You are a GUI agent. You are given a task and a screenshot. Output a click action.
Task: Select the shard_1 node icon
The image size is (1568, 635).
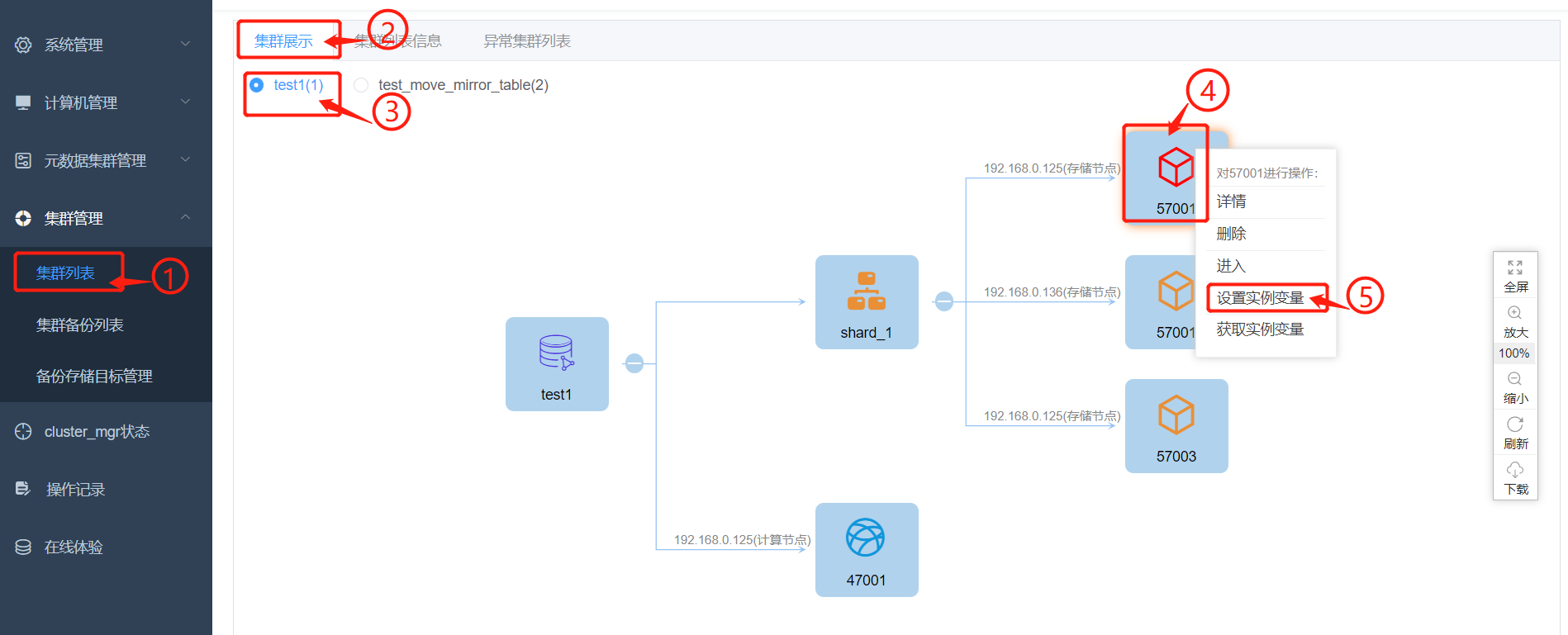pyautogui.click(x=866, y=291)
